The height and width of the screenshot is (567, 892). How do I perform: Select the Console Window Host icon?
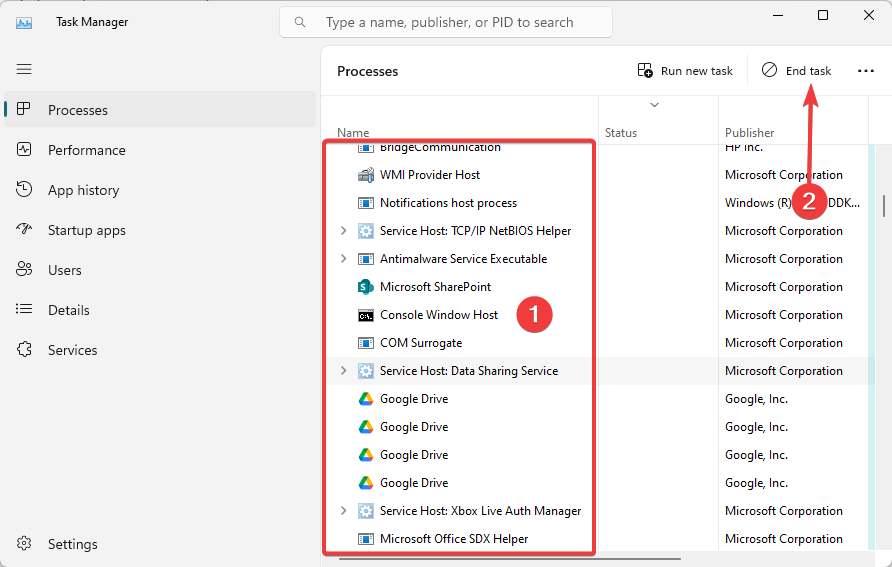pos(366,315)
